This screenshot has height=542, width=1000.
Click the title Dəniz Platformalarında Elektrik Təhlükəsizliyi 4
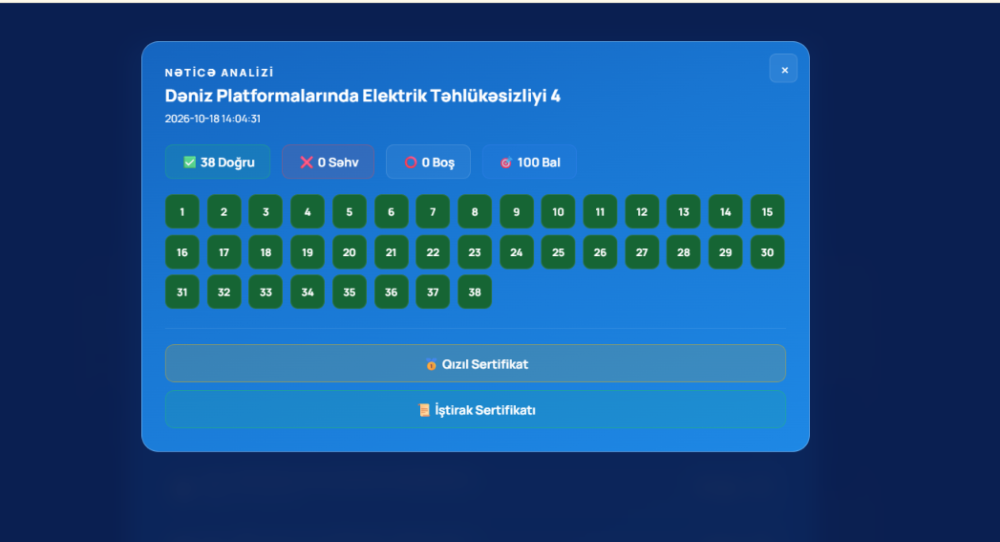(x=362, y=96)
